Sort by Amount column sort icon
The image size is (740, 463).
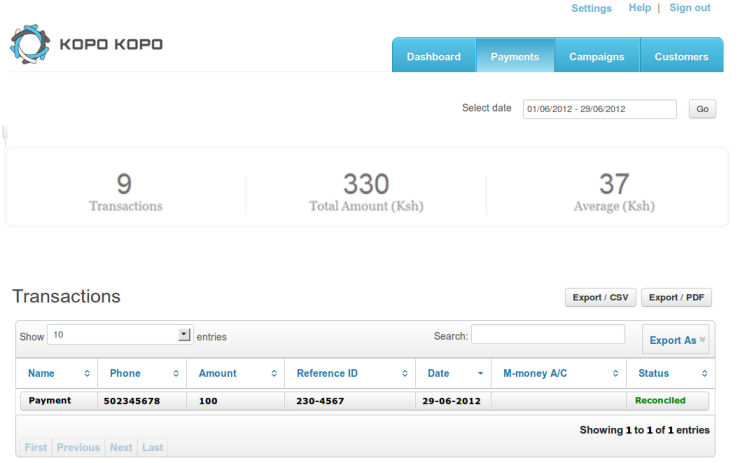coord(274,373)
